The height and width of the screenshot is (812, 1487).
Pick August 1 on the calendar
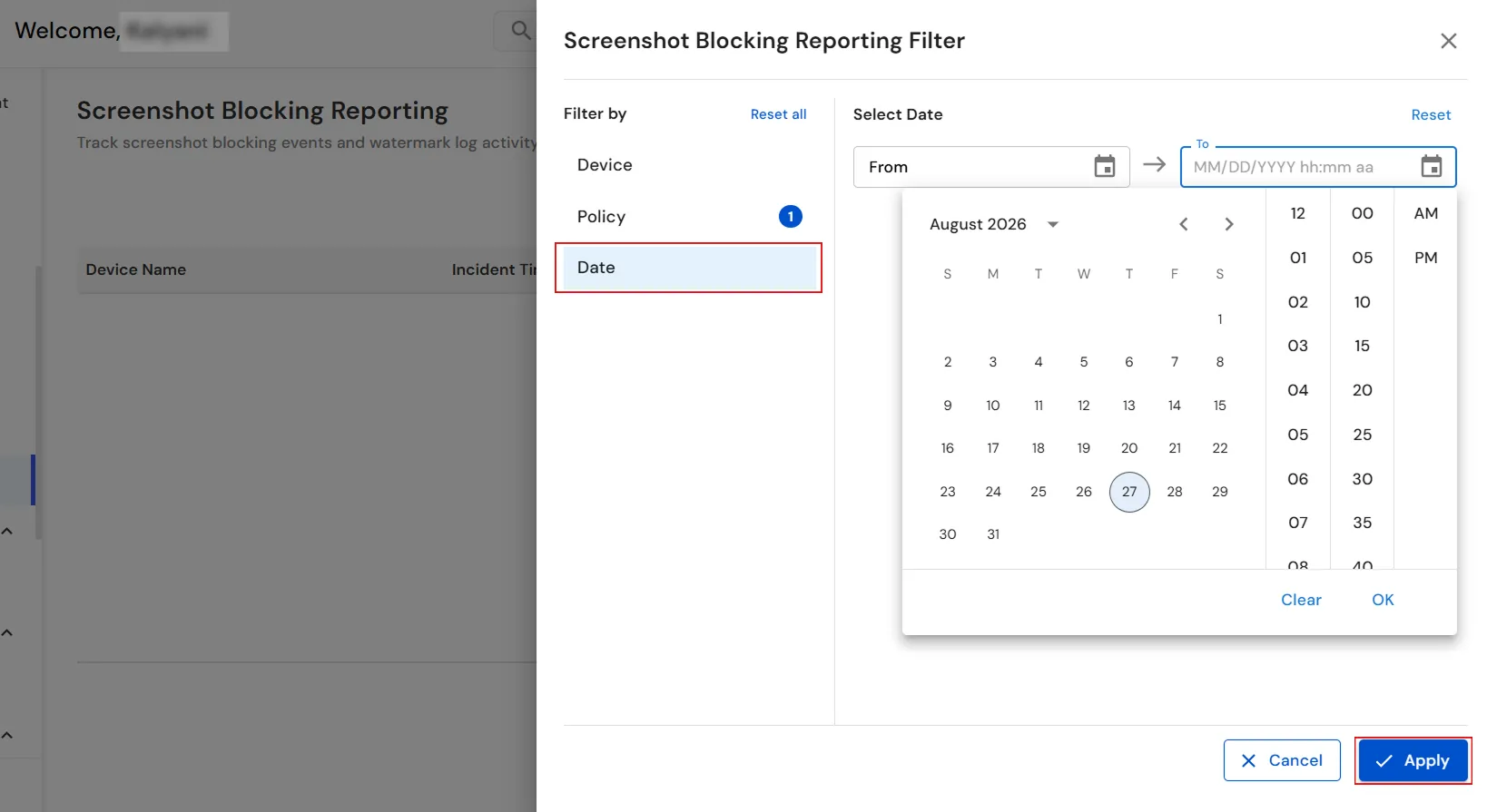click(1220, 319)
